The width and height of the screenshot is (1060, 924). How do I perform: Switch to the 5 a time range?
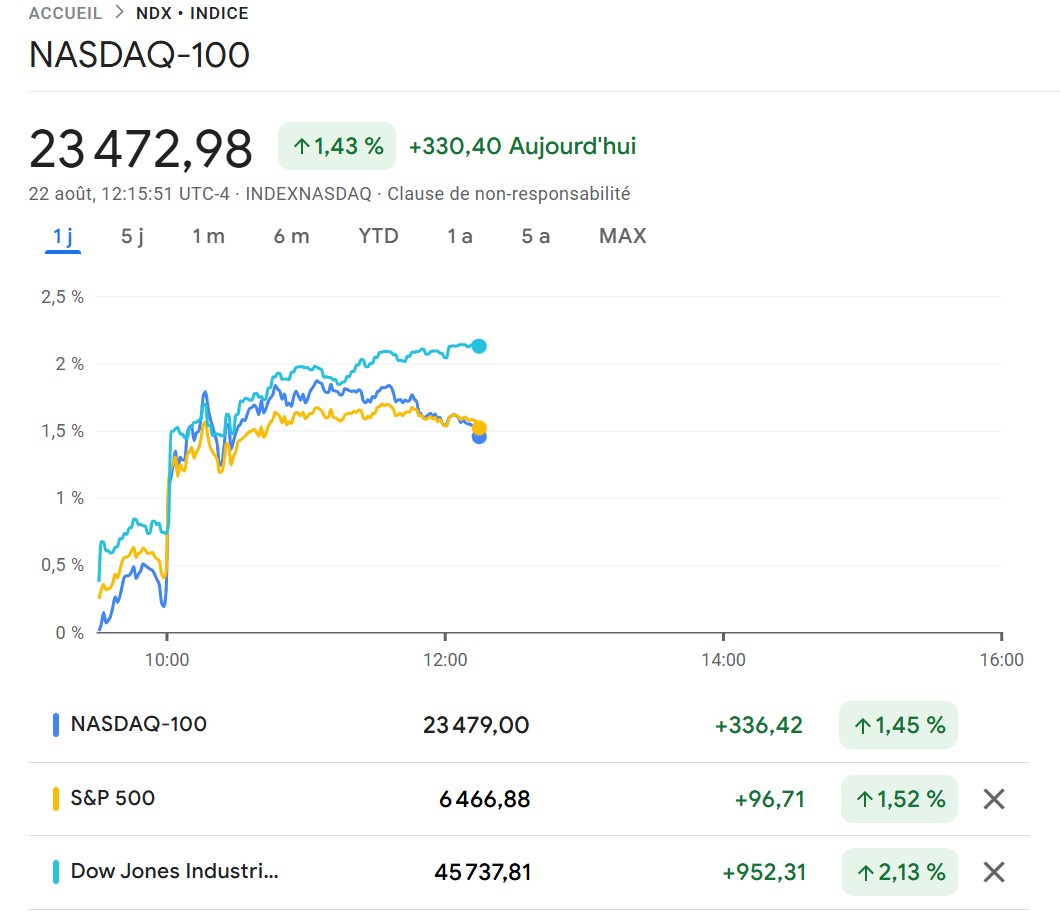coord(535,236)
